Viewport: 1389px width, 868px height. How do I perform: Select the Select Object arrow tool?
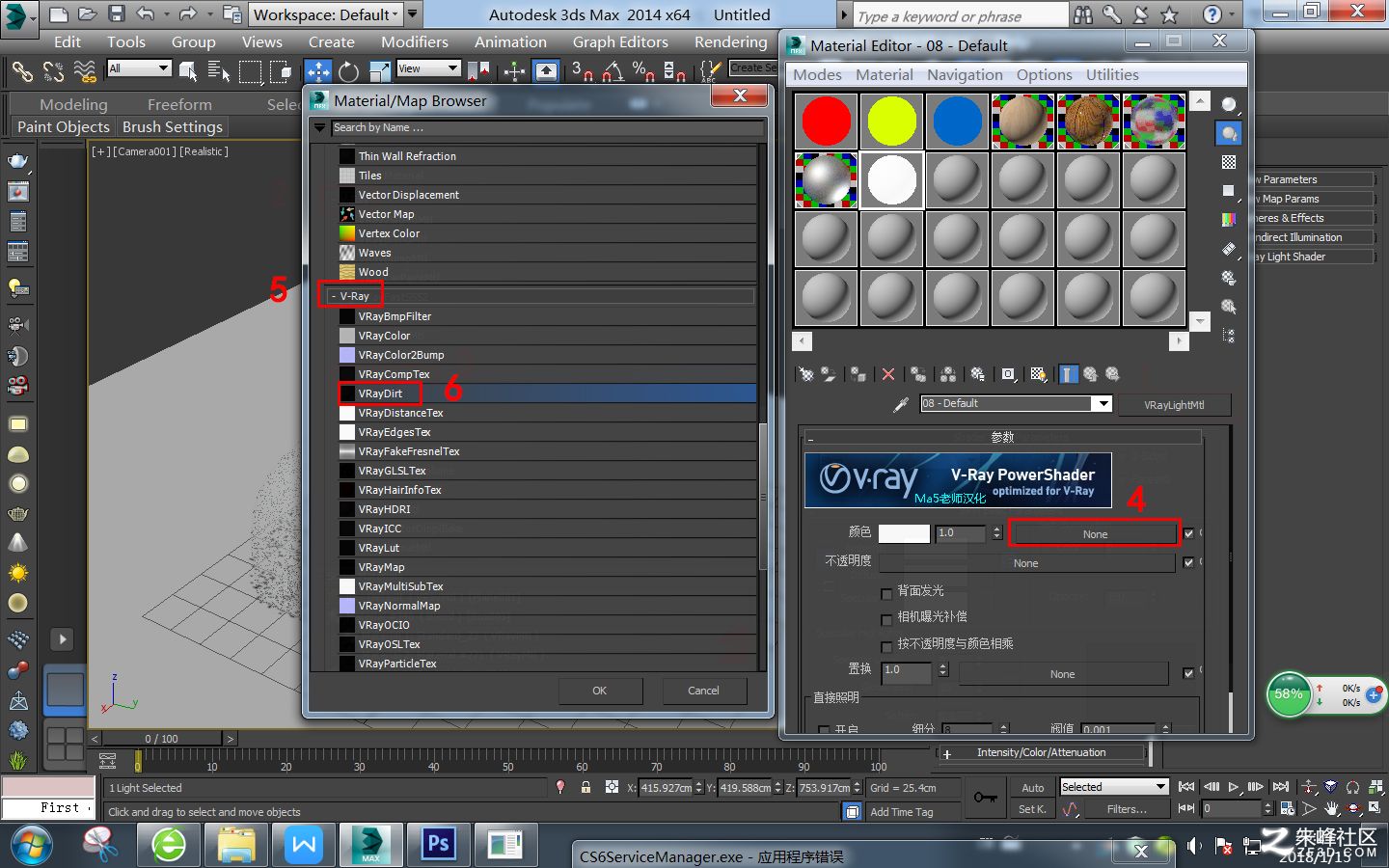point(189,71)
